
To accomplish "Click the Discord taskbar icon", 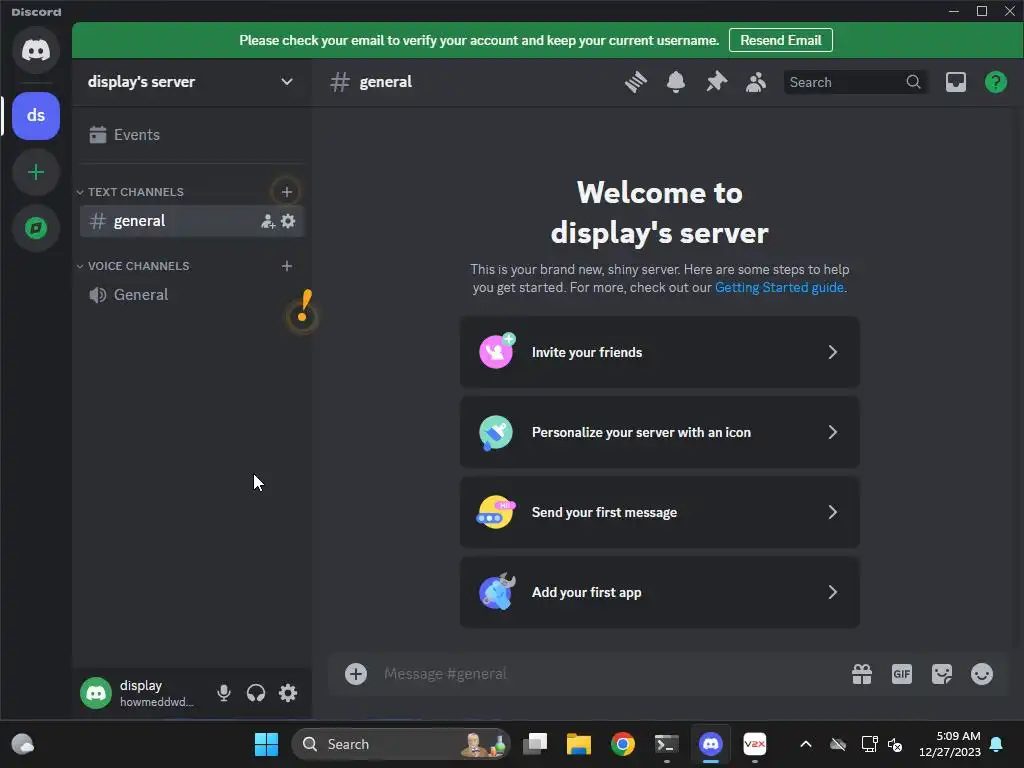I will click(x=711, y=744).
